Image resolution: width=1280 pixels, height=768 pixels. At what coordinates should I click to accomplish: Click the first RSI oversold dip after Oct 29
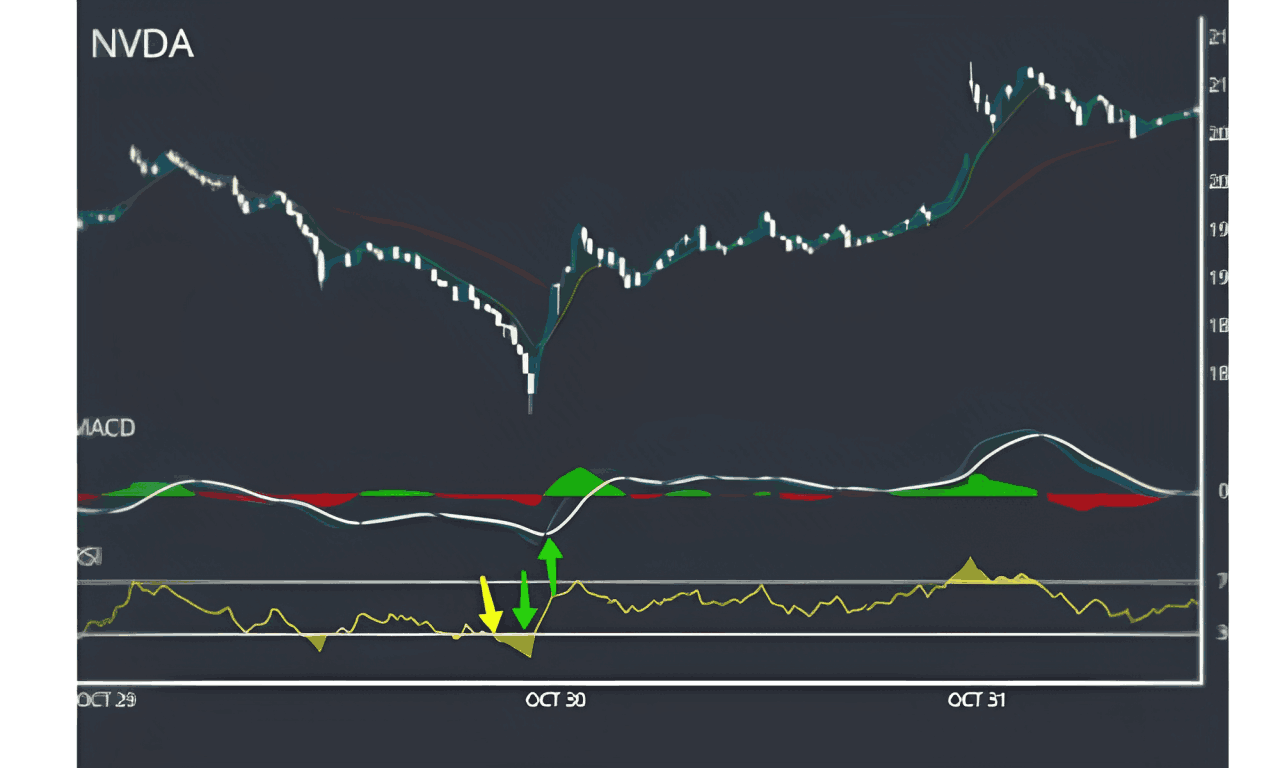[x=318, y=642]
